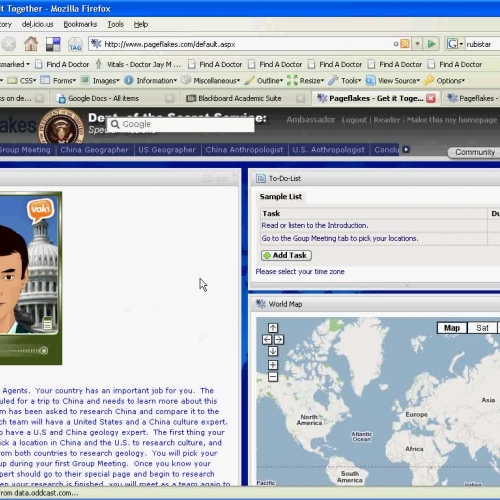Image resolution: width=500 pixels, height=500 pixels.
Task: Close the active Pageflakes - Get it Toge tab
Action: (x=431, y=98)
